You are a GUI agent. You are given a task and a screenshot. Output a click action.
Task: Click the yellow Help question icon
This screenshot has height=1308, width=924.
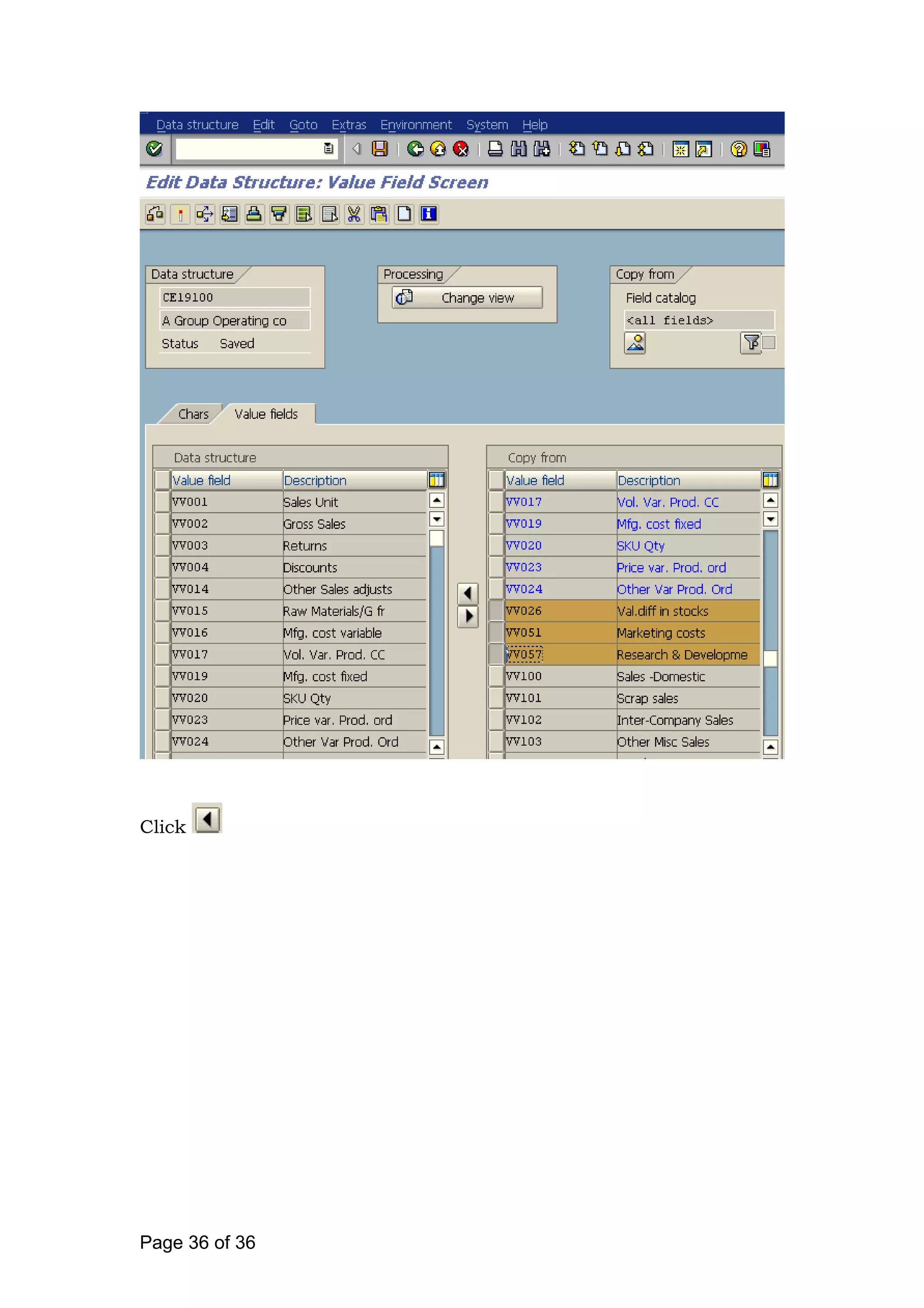(x=739, y=148)
